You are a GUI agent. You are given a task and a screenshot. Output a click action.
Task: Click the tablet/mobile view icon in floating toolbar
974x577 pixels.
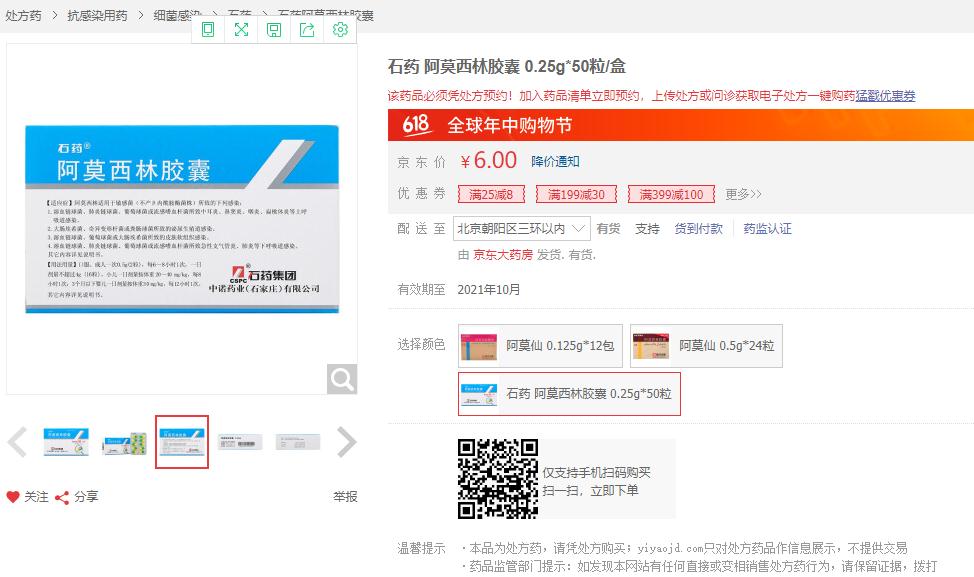pyautogui.click(x=208, y=30)
